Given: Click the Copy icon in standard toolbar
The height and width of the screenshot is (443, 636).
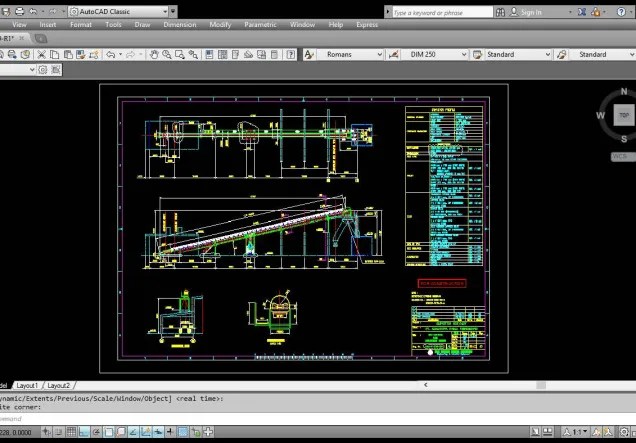Looking at the screenshot, I should [x=54, y=54].
